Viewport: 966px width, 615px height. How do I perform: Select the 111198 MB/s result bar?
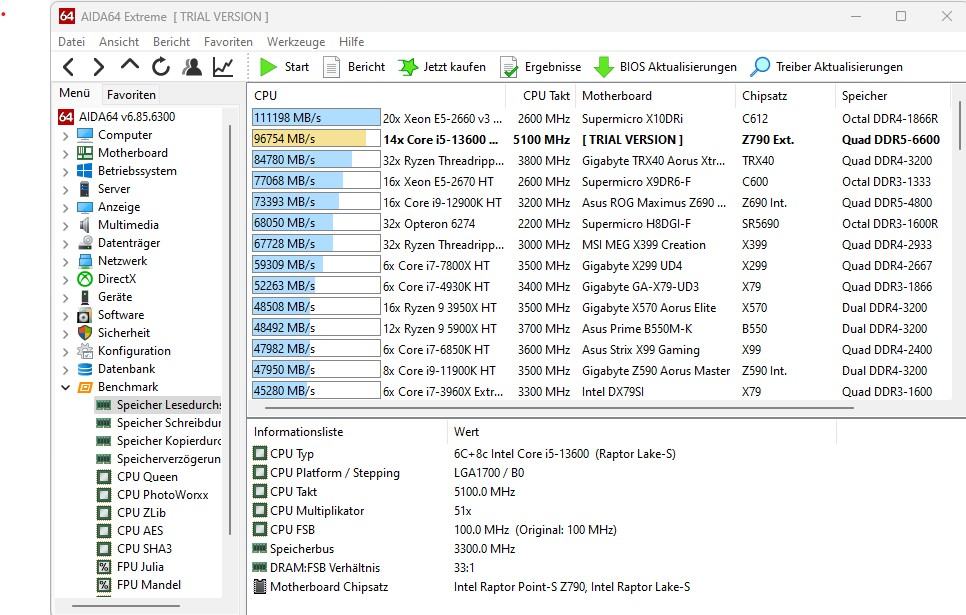[316, 118]
